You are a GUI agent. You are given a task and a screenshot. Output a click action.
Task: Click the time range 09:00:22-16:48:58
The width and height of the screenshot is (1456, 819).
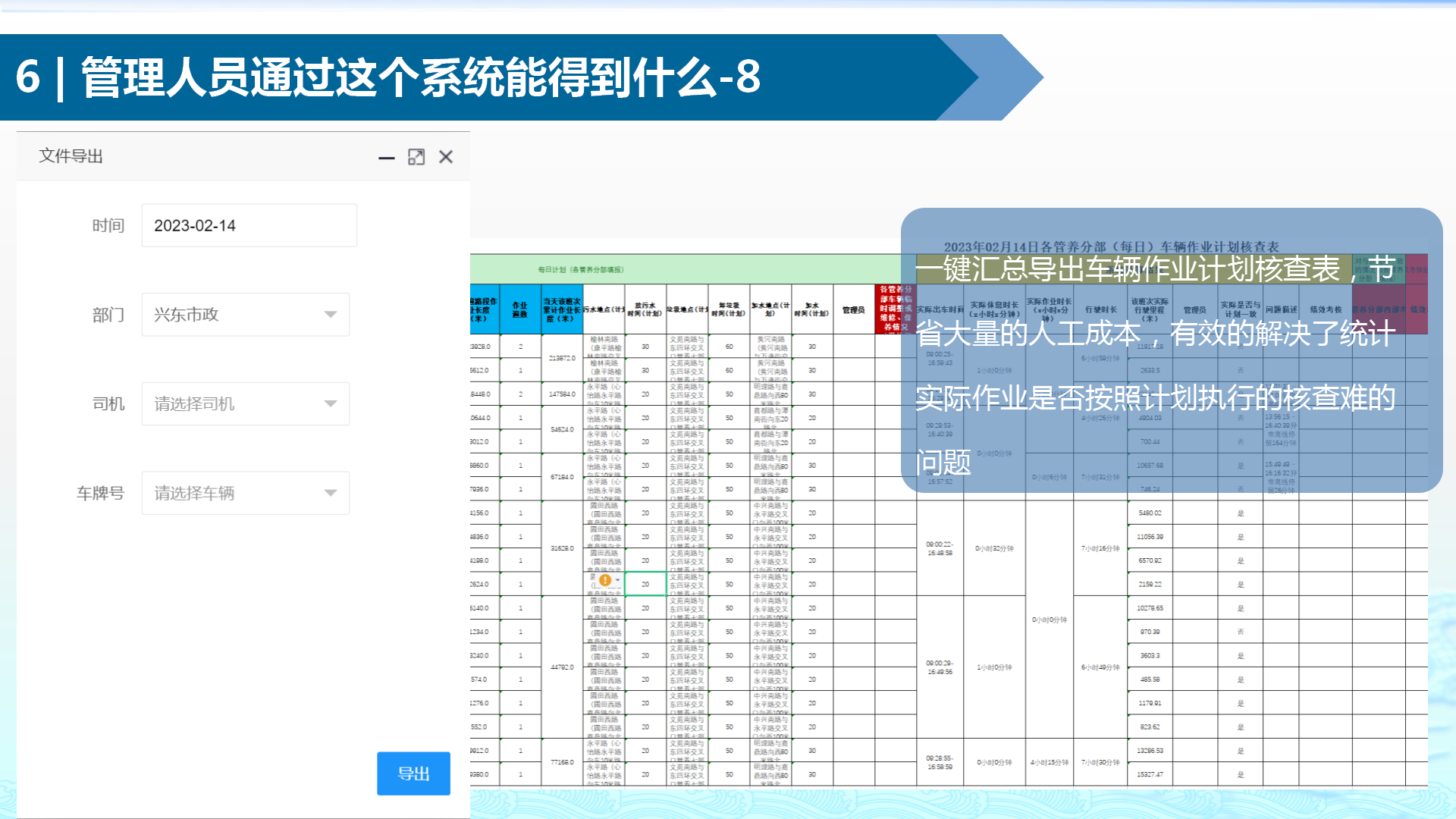940,548
